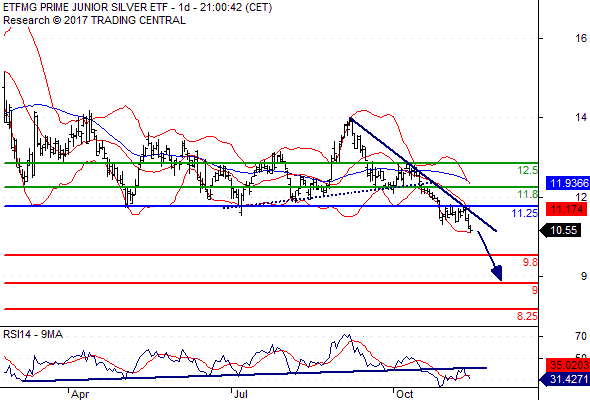This screenshot has height=400, width=590.
Task: Click the 70 RSI axis tick
Action: point(581,336)
